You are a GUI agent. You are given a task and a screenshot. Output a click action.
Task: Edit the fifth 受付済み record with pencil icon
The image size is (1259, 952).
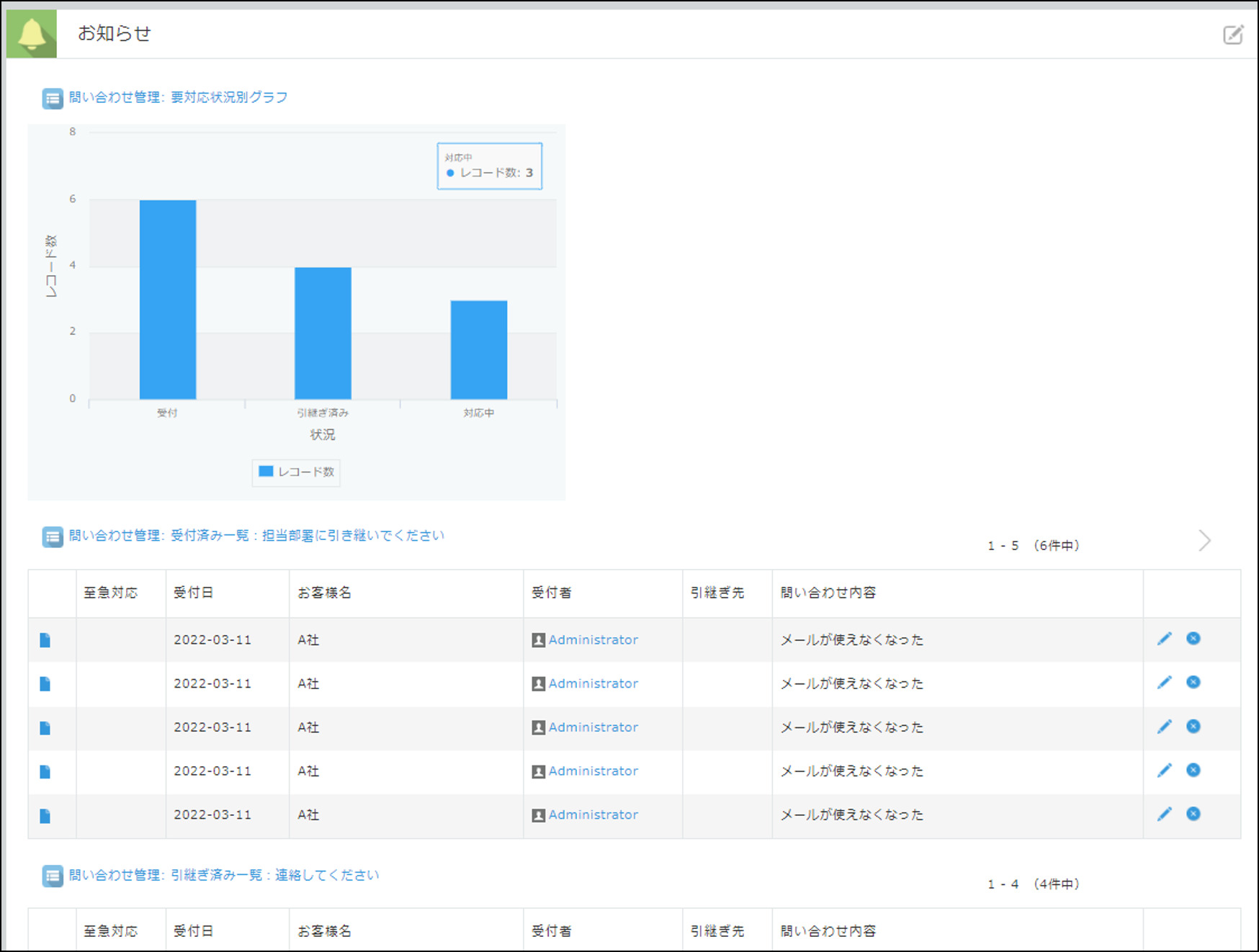point(1165,814)
